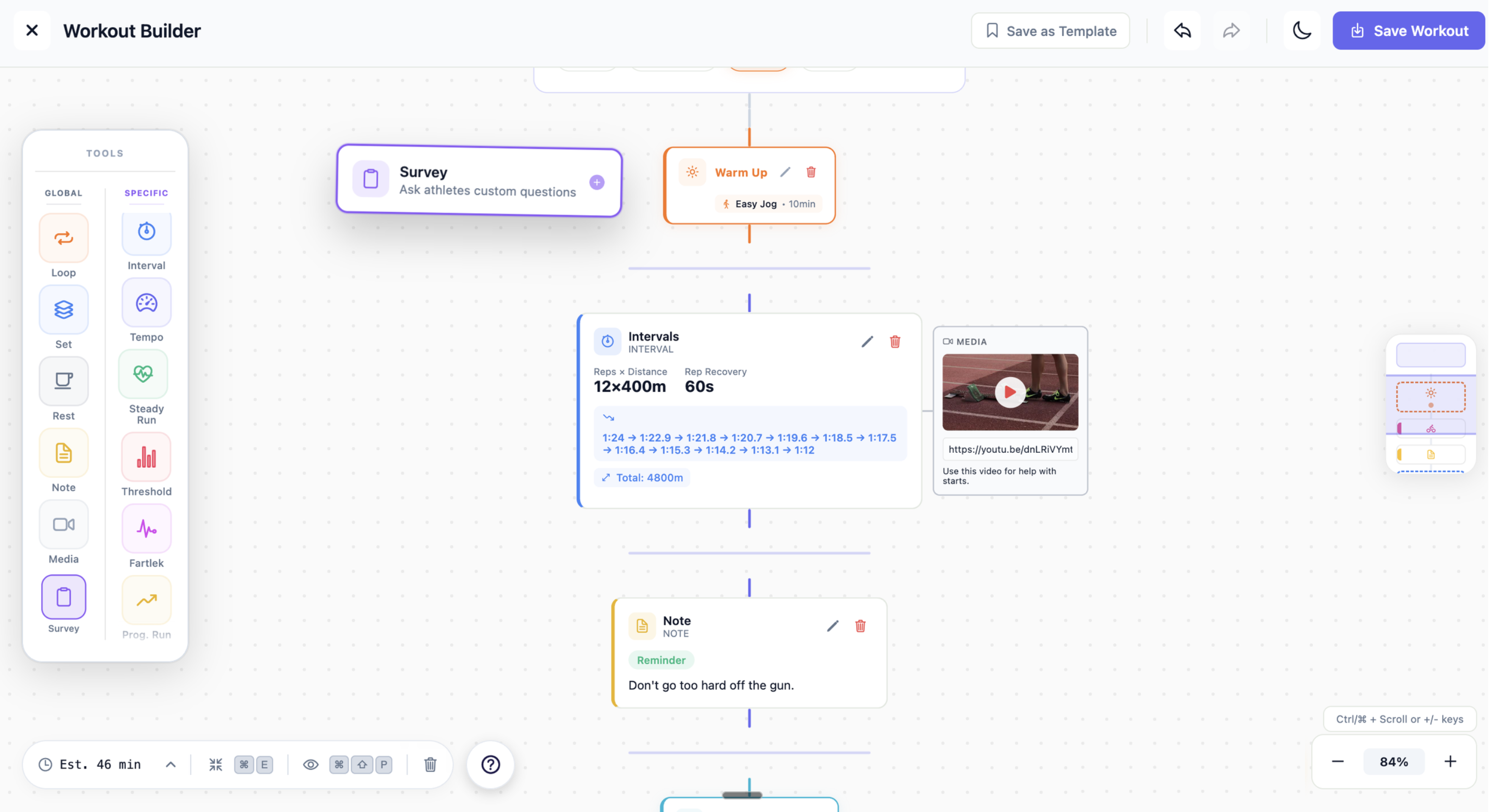Select the Media tool
The image size is (1504, 812).
[x=63, y=523]
